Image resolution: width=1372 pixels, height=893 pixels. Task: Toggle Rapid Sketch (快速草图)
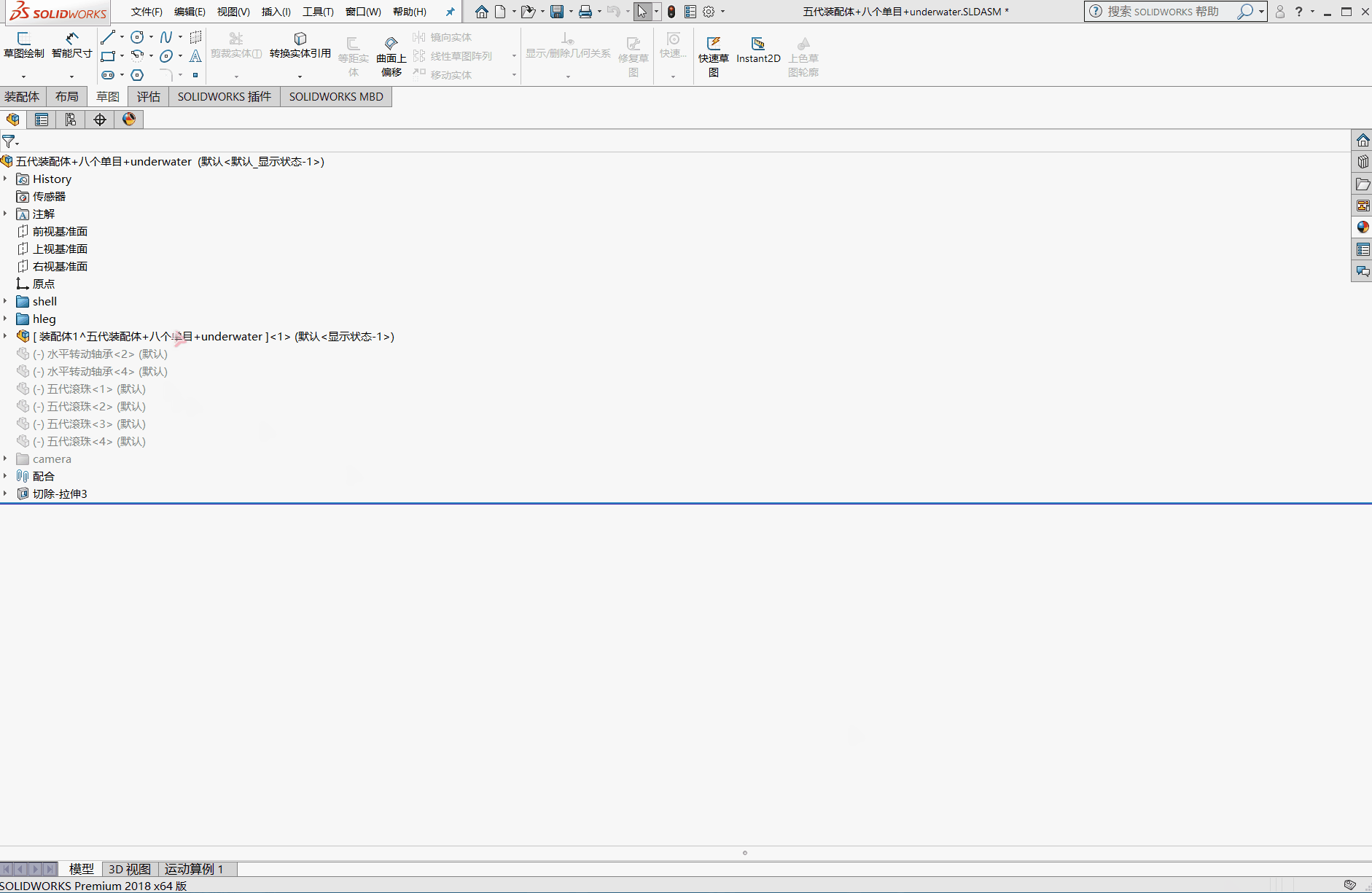click(713, 57)
